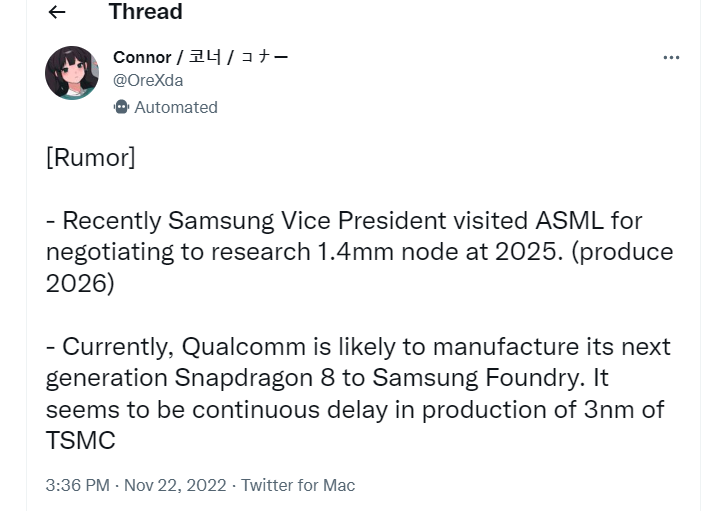
Task: Open the author's profile avatar
Action: point(72,73)
